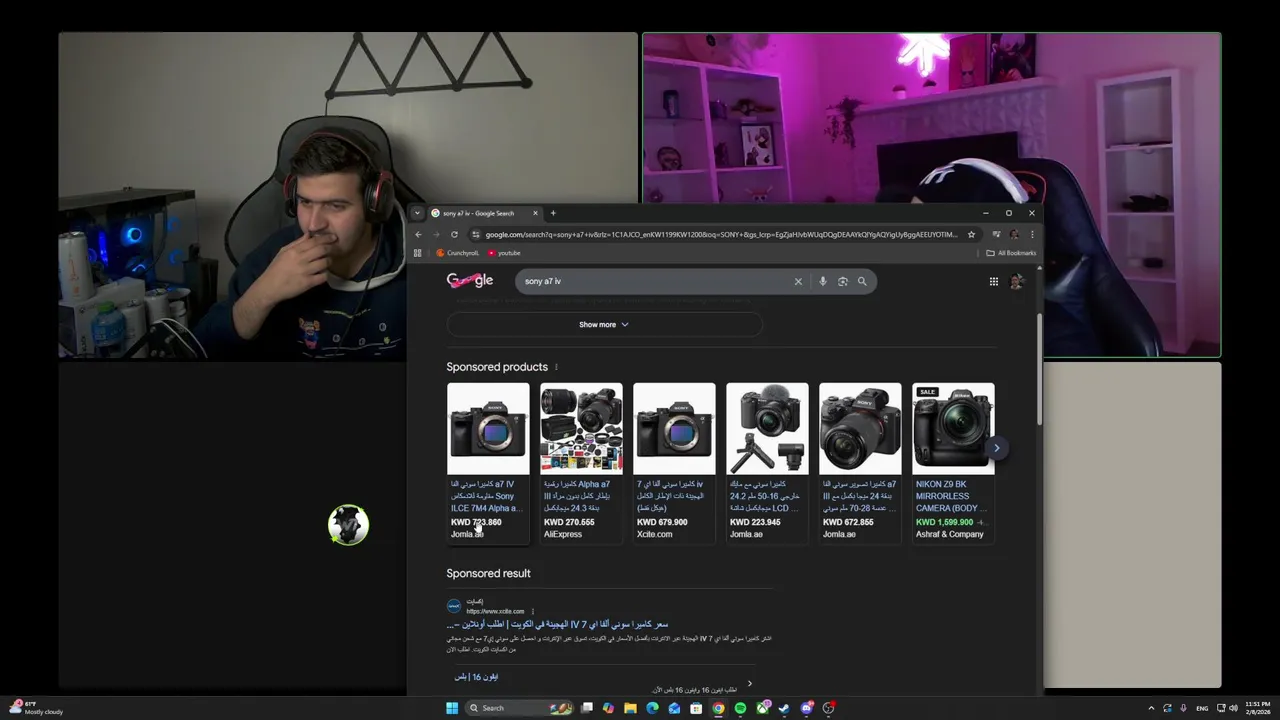This screenshot has width=1280, height=720.
Task: Click the Google logo to go home
Action: point(470,281)
